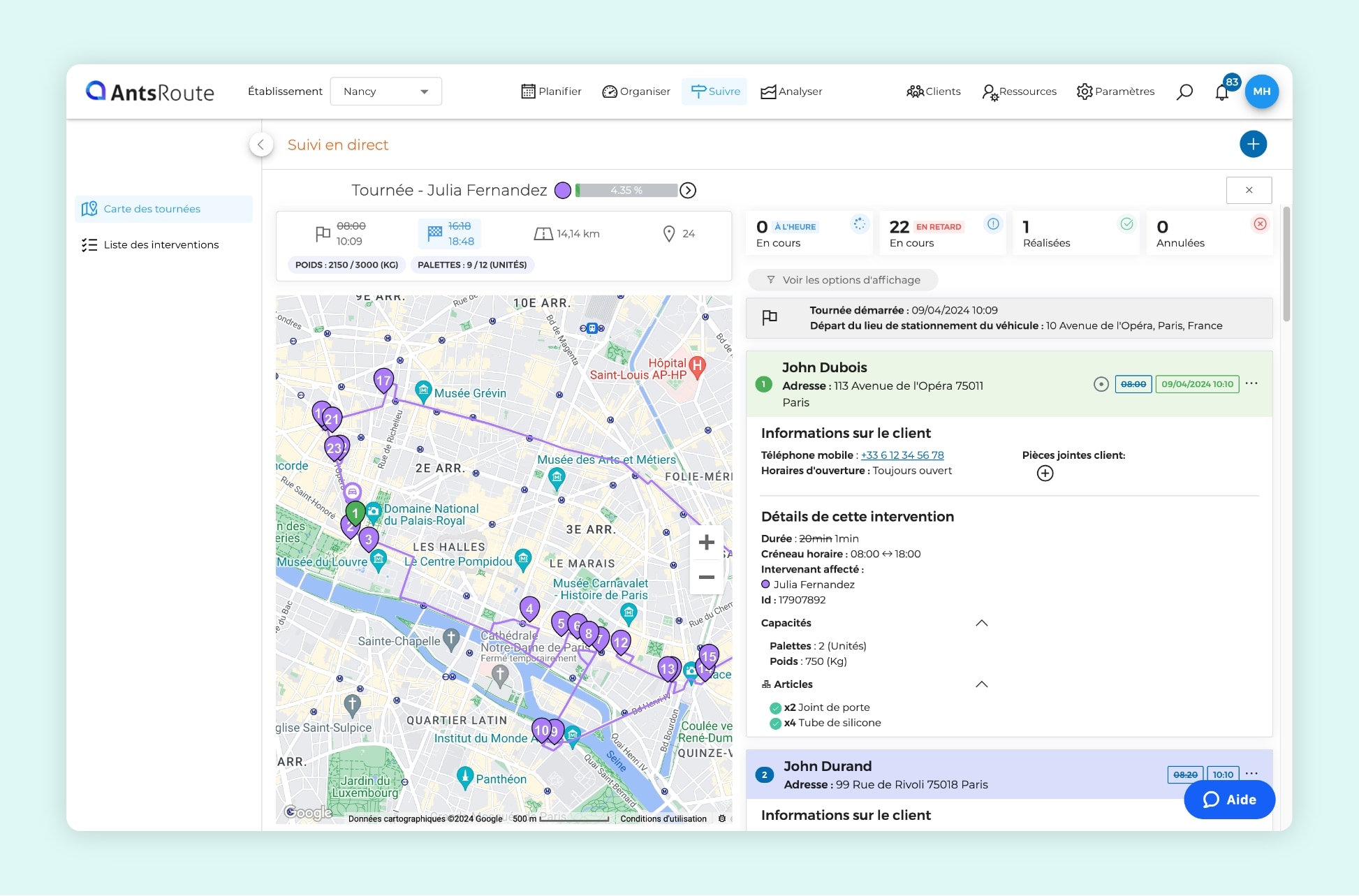Collapse the Capacités section chevron
This screenshot has width=1359, height=896.
tap(982, 623)
